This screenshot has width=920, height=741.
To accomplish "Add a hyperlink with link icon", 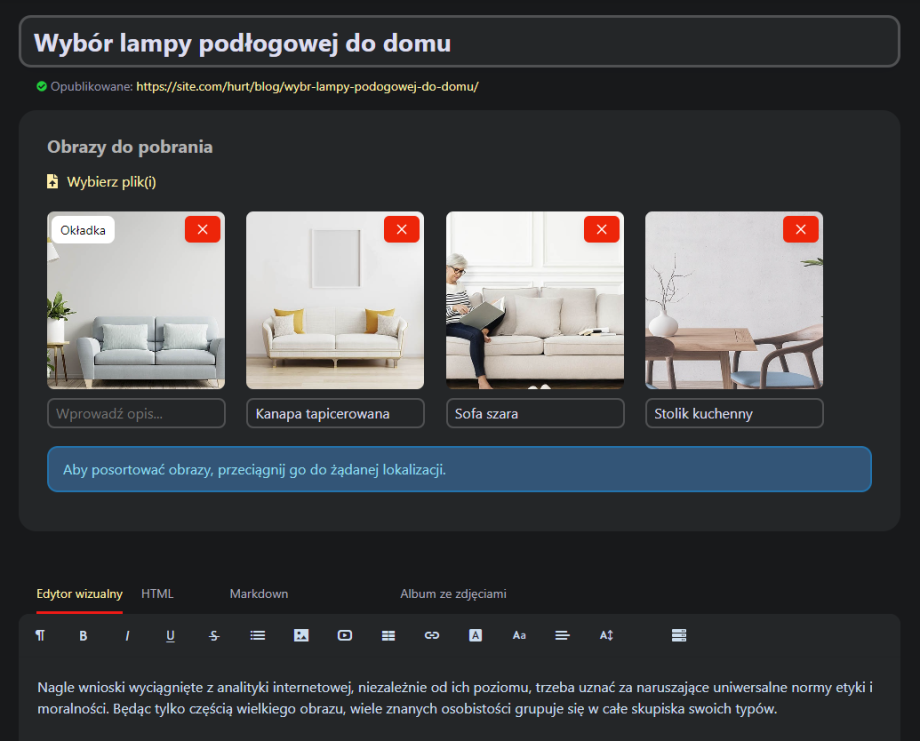I will (432, 635).
